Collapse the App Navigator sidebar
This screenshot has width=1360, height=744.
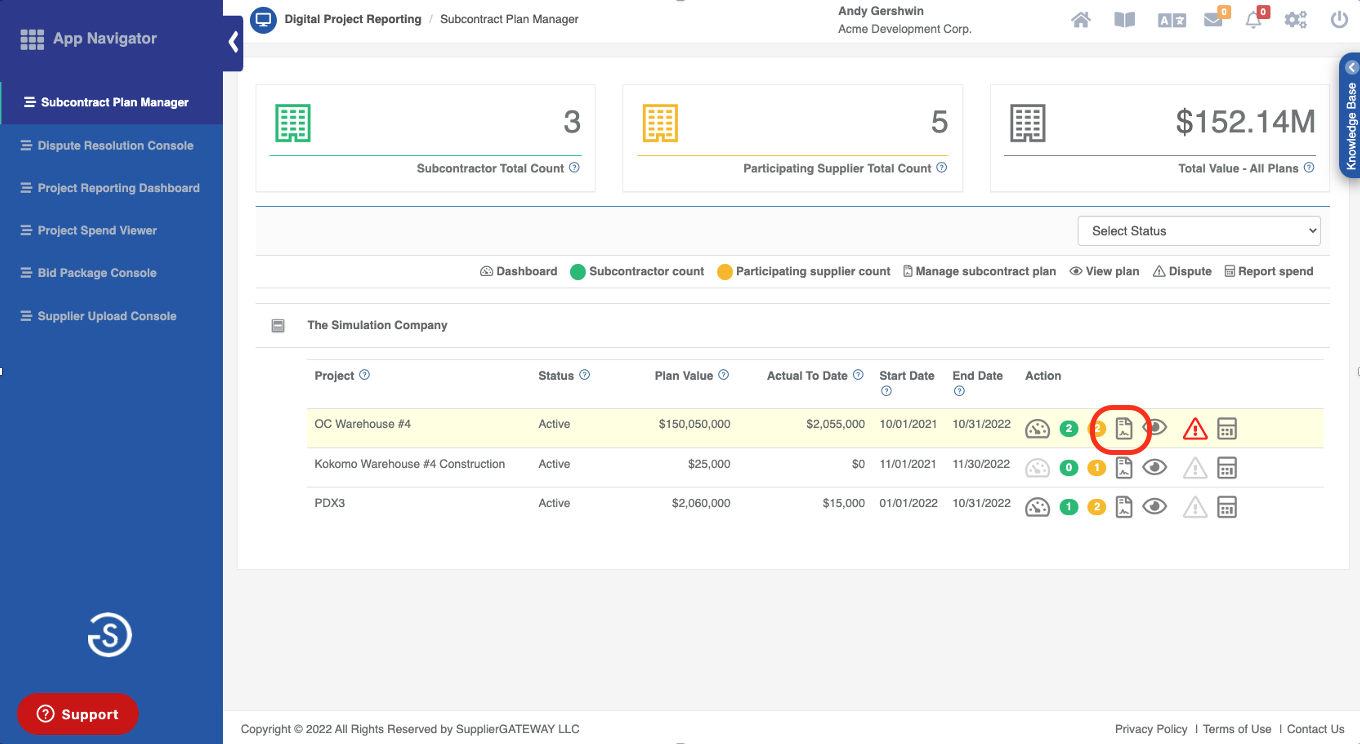233,42
